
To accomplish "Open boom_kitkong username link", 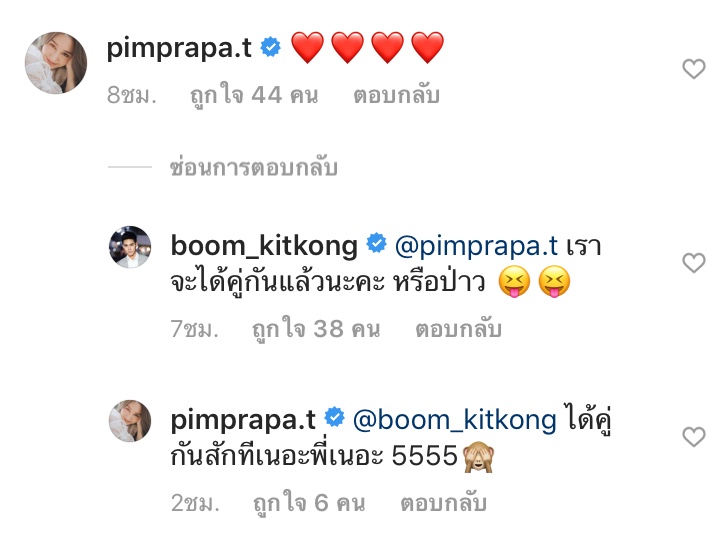I will [x=264, y=246].
